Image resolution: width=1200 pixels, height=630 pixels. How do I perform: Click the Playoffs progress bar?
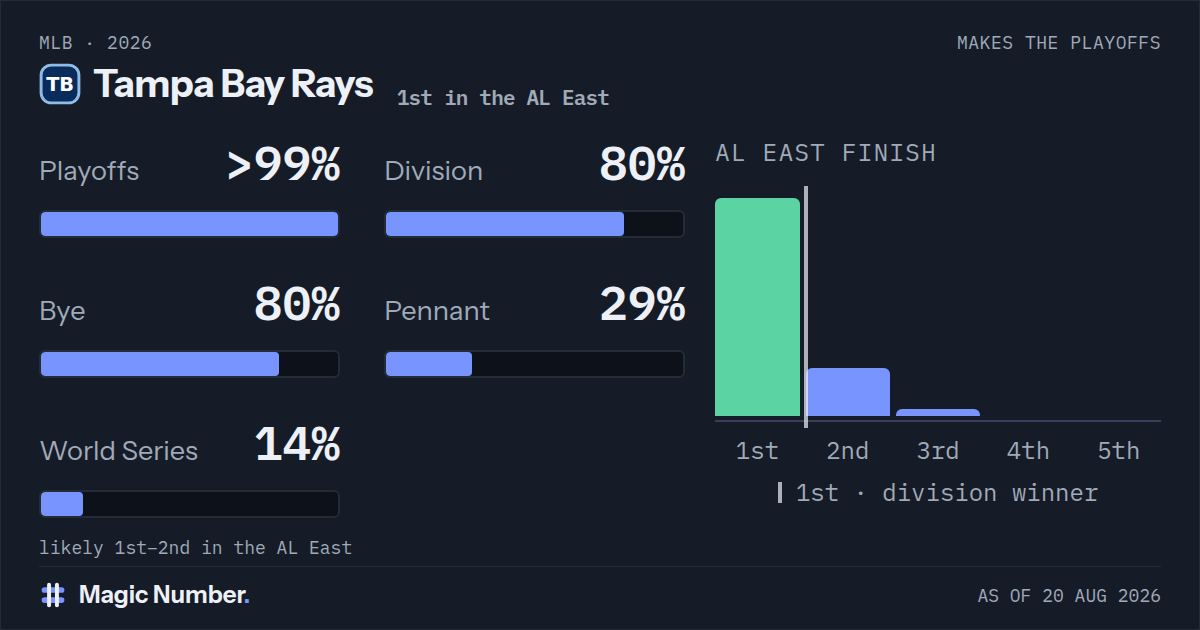point(189,224)
